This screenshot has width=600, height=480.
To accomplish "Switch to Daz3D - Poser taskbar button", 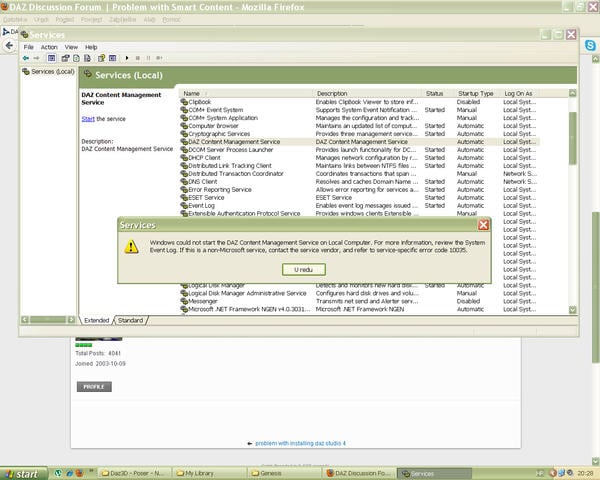I will 134,473.
